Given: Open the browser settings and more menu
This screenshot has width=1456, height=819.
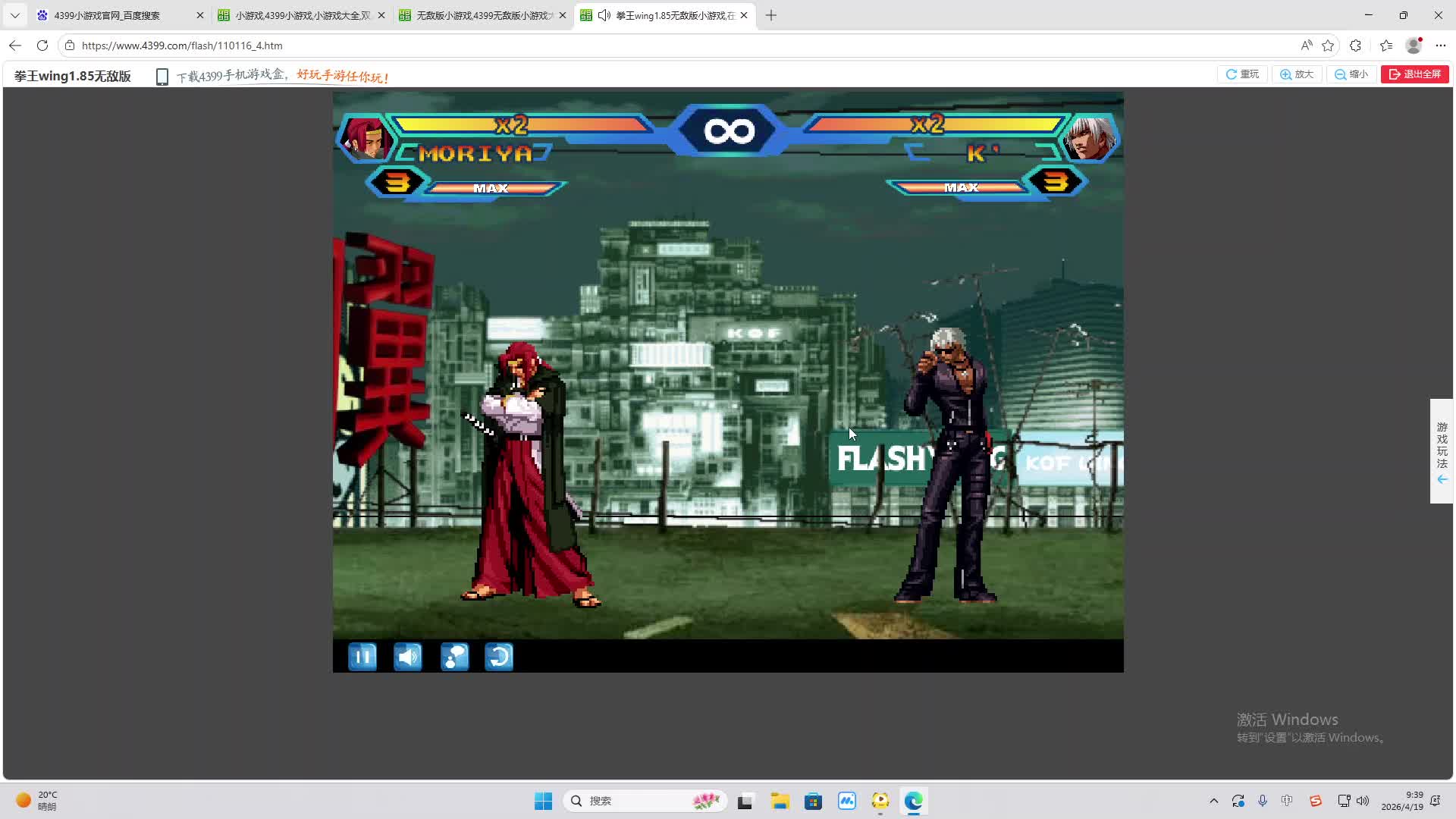Looking at the screenshot, I should tap(1441, 45).
